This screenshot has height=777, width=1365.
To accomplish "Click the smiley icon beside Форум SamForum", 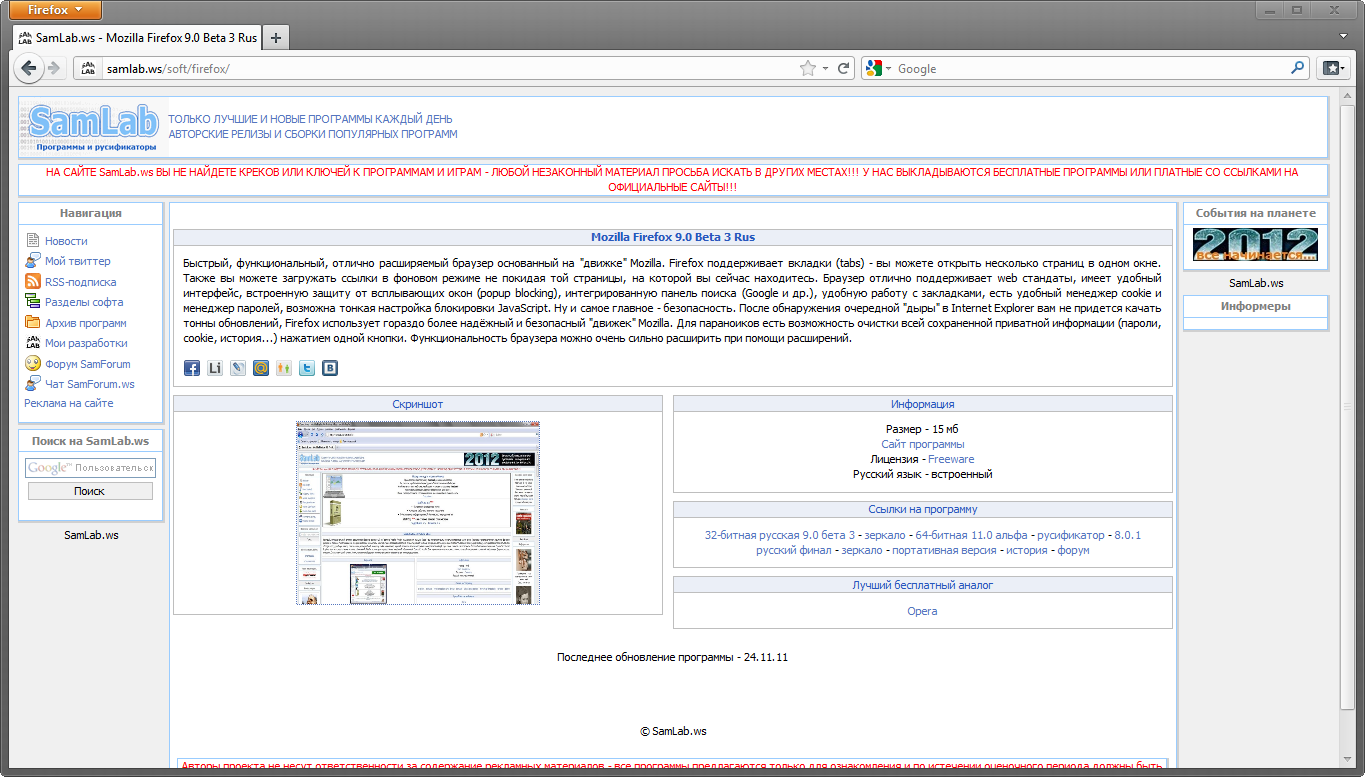I will (33, 364).
